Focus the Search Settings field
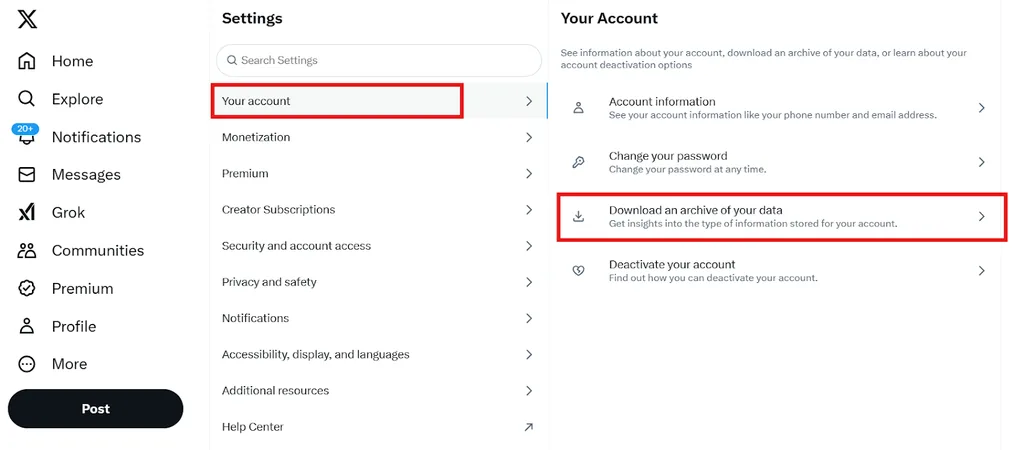The image size is (1024, 450). click(x=379, y=60)
